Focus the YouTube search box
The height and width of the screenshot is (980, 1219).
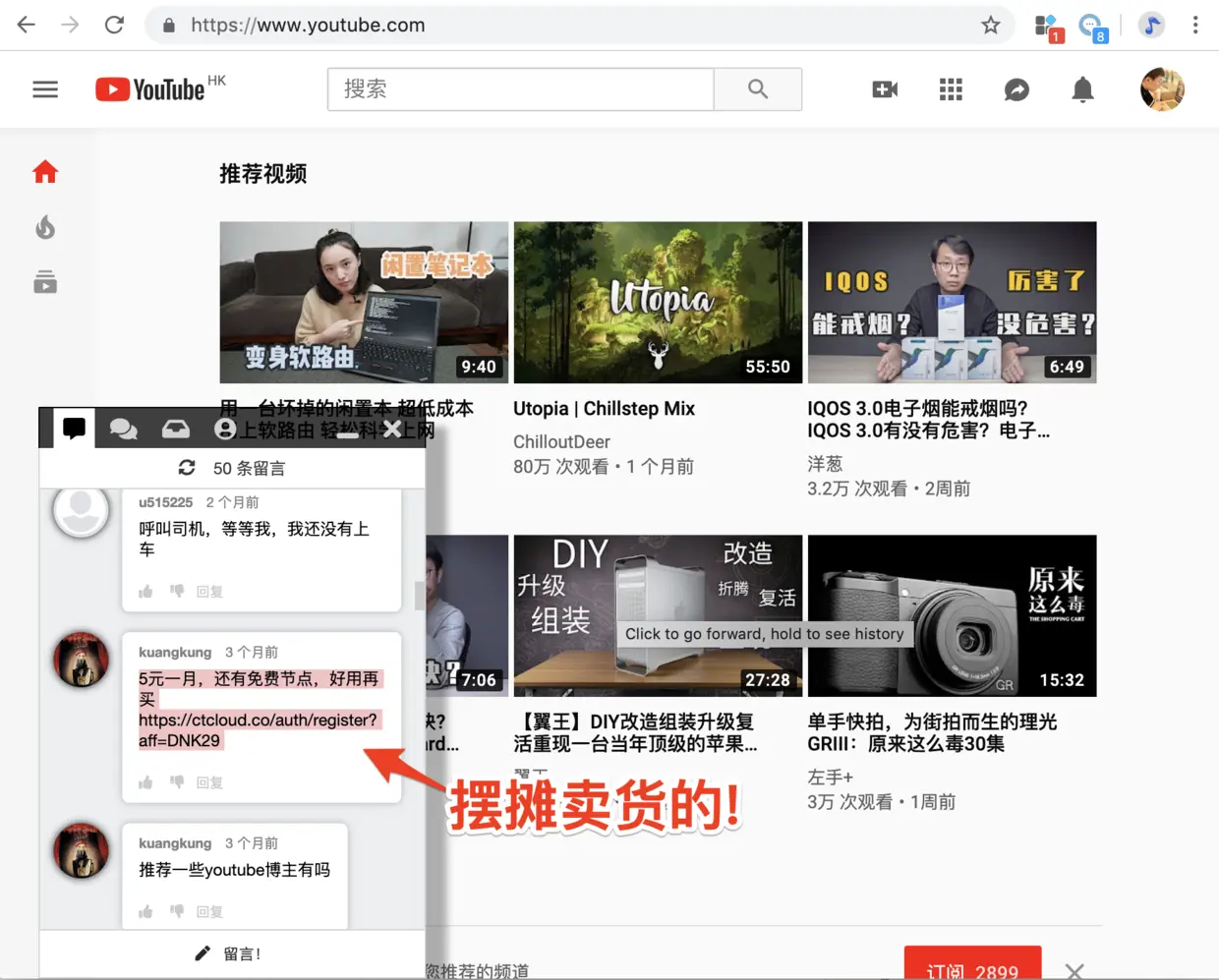click(521, 89)
